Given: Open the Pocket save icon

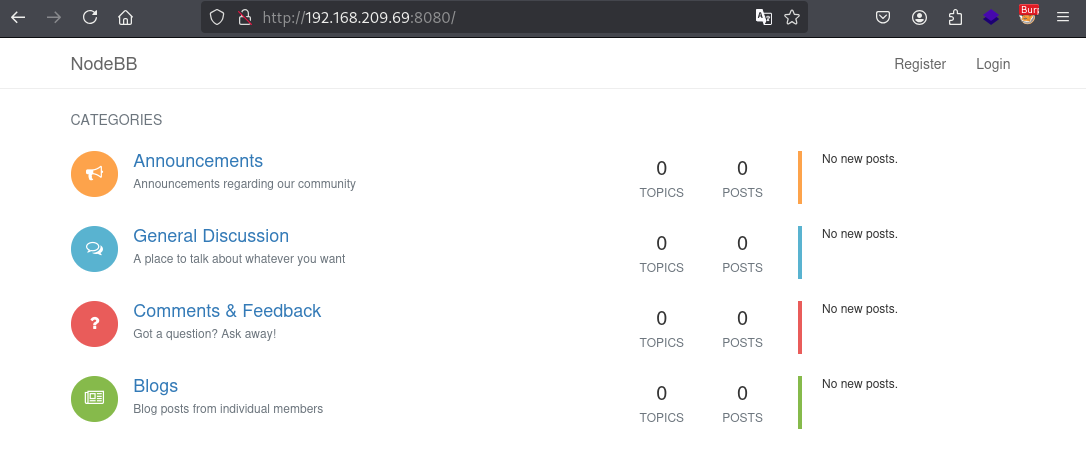Looking at the screenshot, I should coord(882,17).
